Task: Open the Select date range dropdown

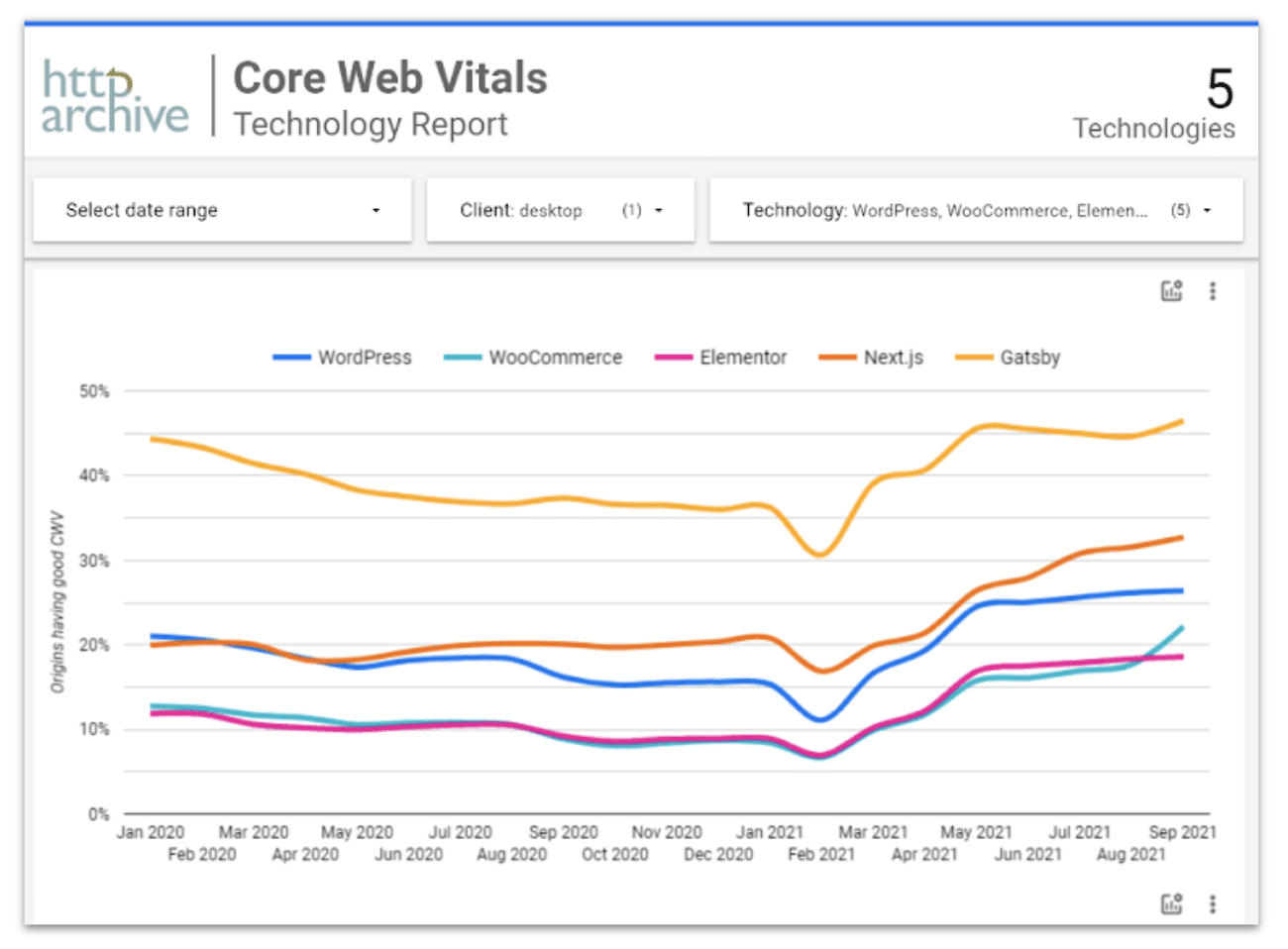Action: point(222,210)
